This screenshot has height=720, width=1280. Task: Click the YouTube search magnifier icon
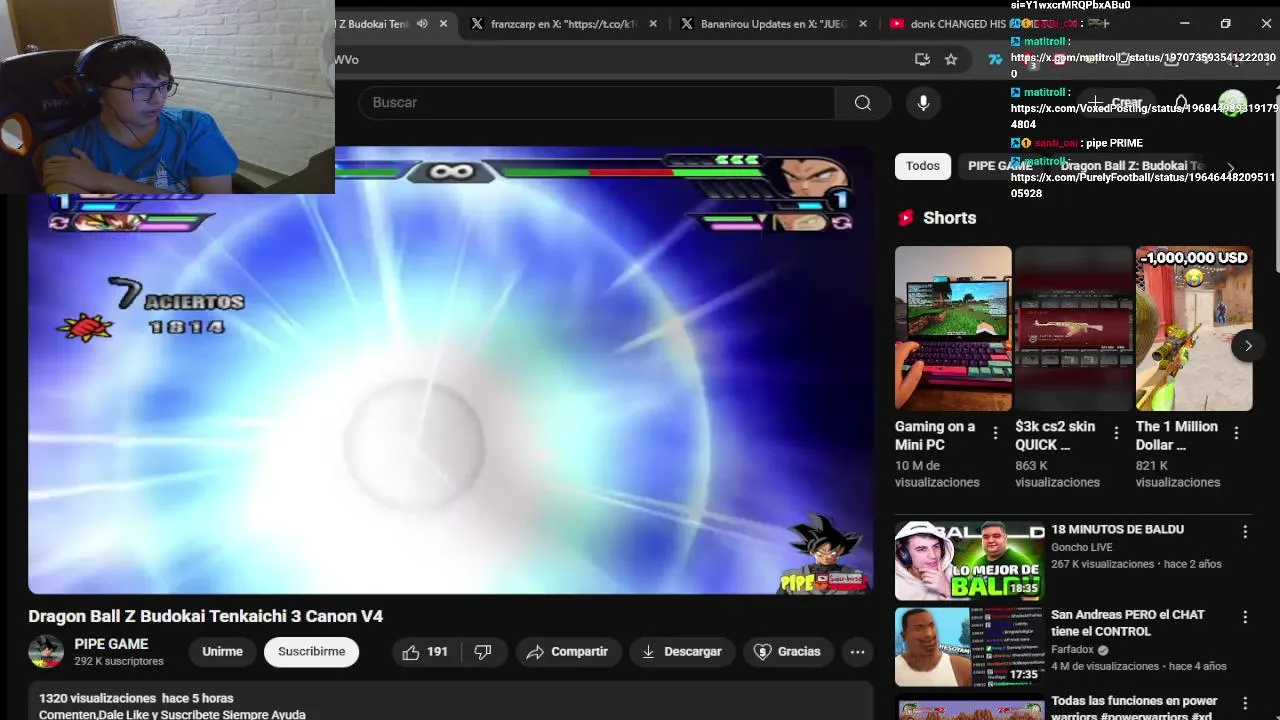pos(862,103)
